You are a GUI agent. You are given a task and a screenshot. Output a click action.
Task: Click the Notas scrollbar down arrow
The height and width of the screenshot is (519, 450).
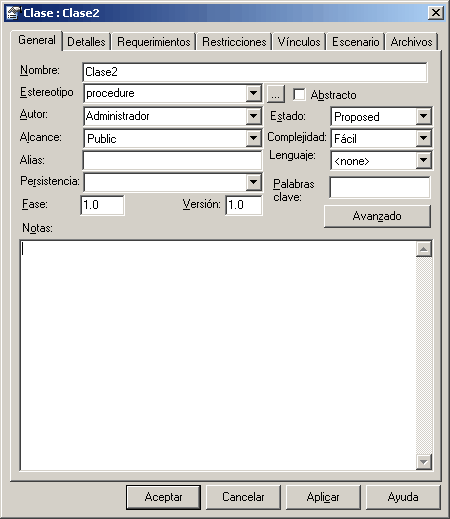pyautogui.click(x=424, y=462)
